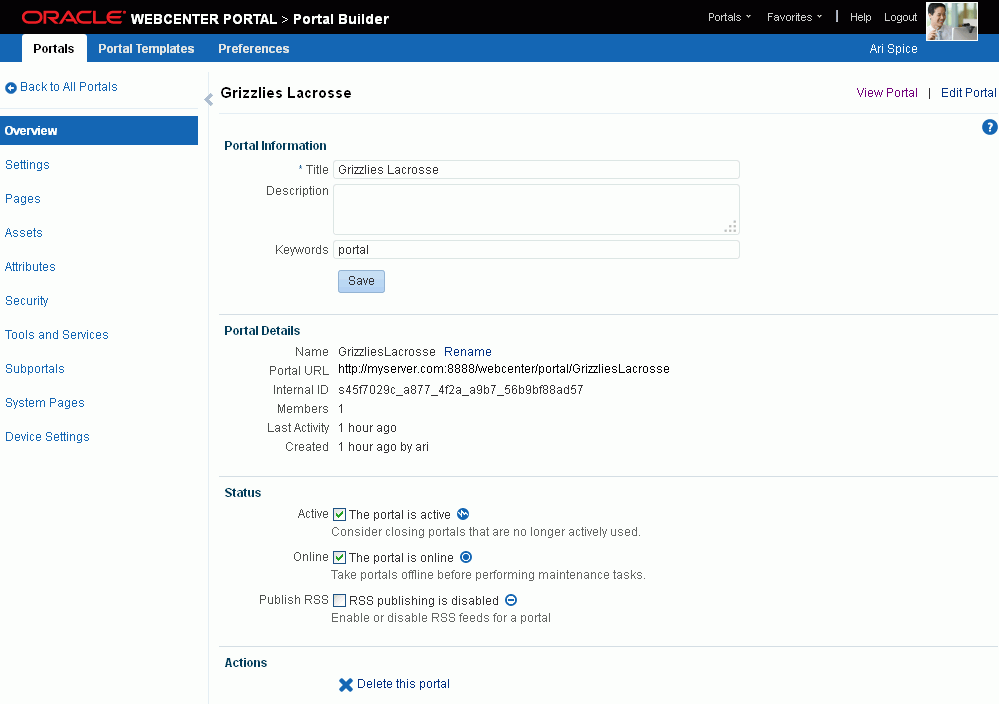Open Assets in the sidebar
The height and width of the screenshot is (704, 999).
pyautogui.click(x=24, y=233)
